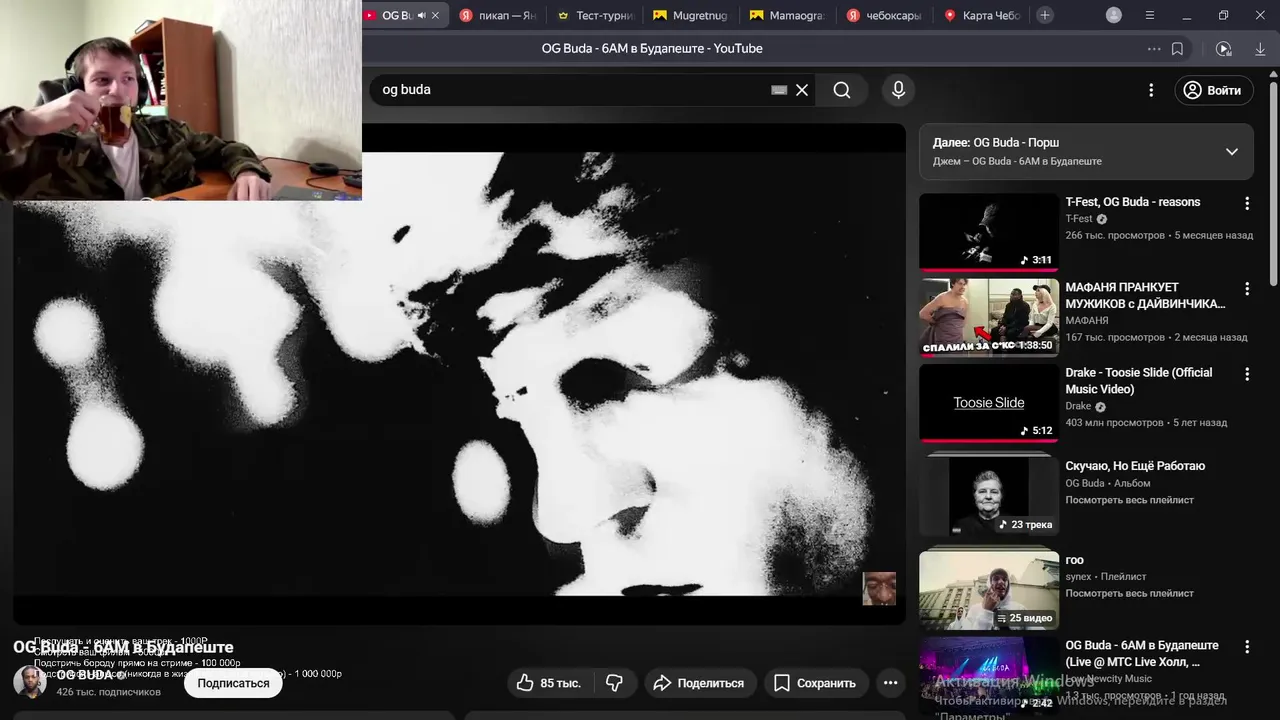Image resolution: width=1280 pixels, height=720 pixels.
Task: Open options for Drake Toosie Slide video
Action: pyautogui.click(x=1247, y=374)
